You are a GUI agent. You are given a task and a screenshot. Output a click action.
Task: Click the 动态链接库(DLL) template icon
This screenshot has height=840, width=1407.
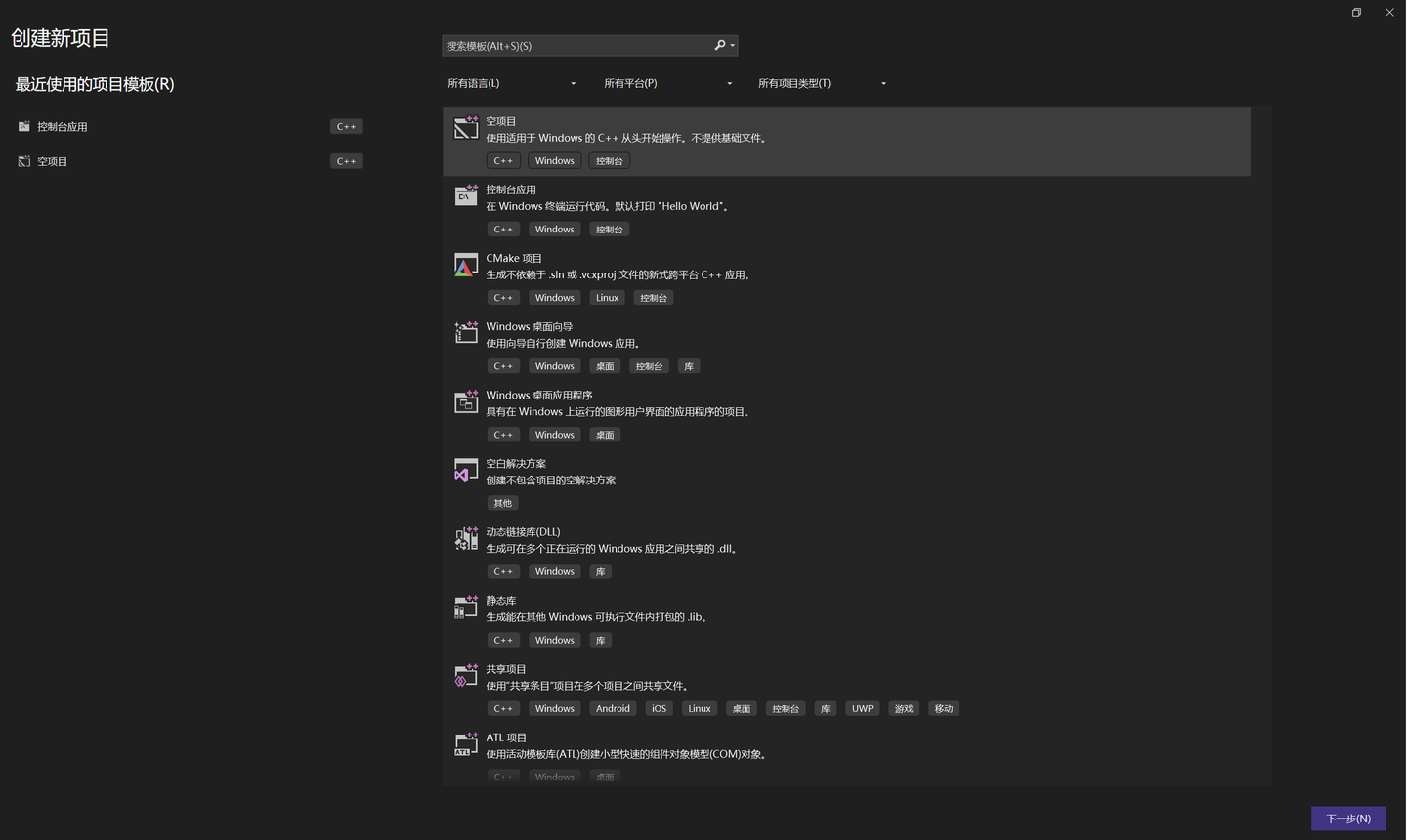466,538
